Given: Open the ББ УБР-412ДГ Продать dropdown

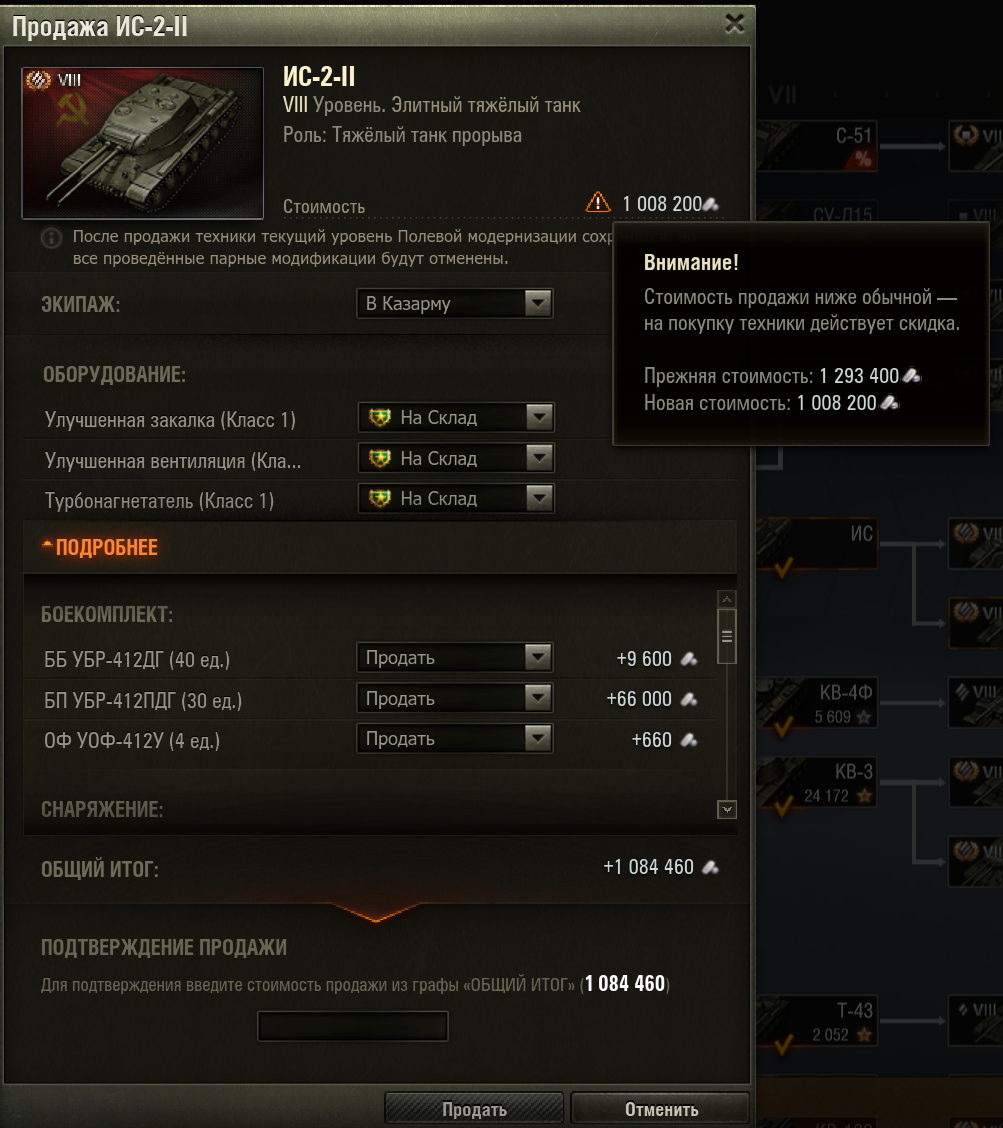Looking at the screenshot, I should pyautogui.click(x=455, y=658).
